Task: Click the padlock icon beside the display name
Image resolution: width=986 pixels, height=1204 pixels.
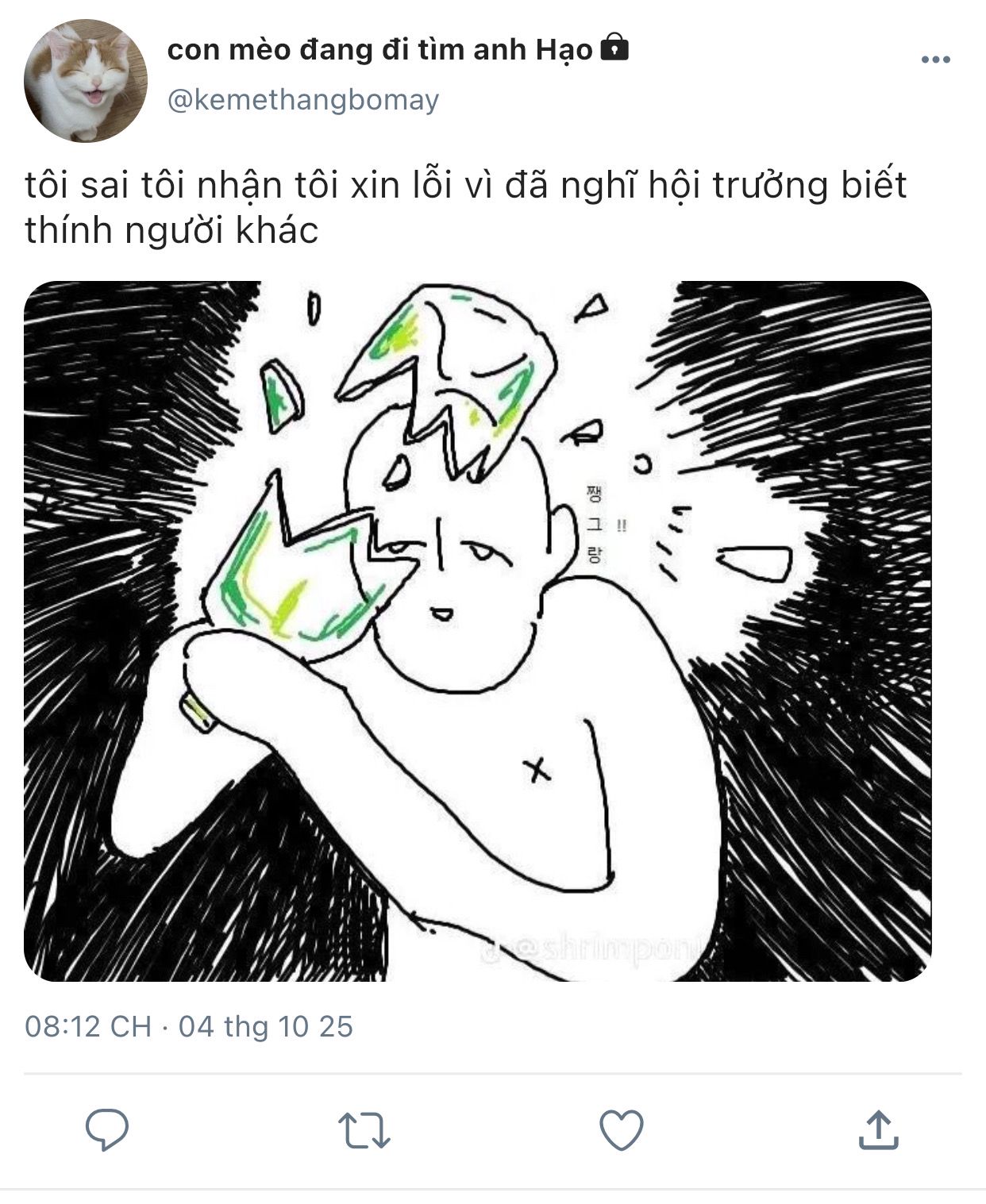Action: click(614, 49)
